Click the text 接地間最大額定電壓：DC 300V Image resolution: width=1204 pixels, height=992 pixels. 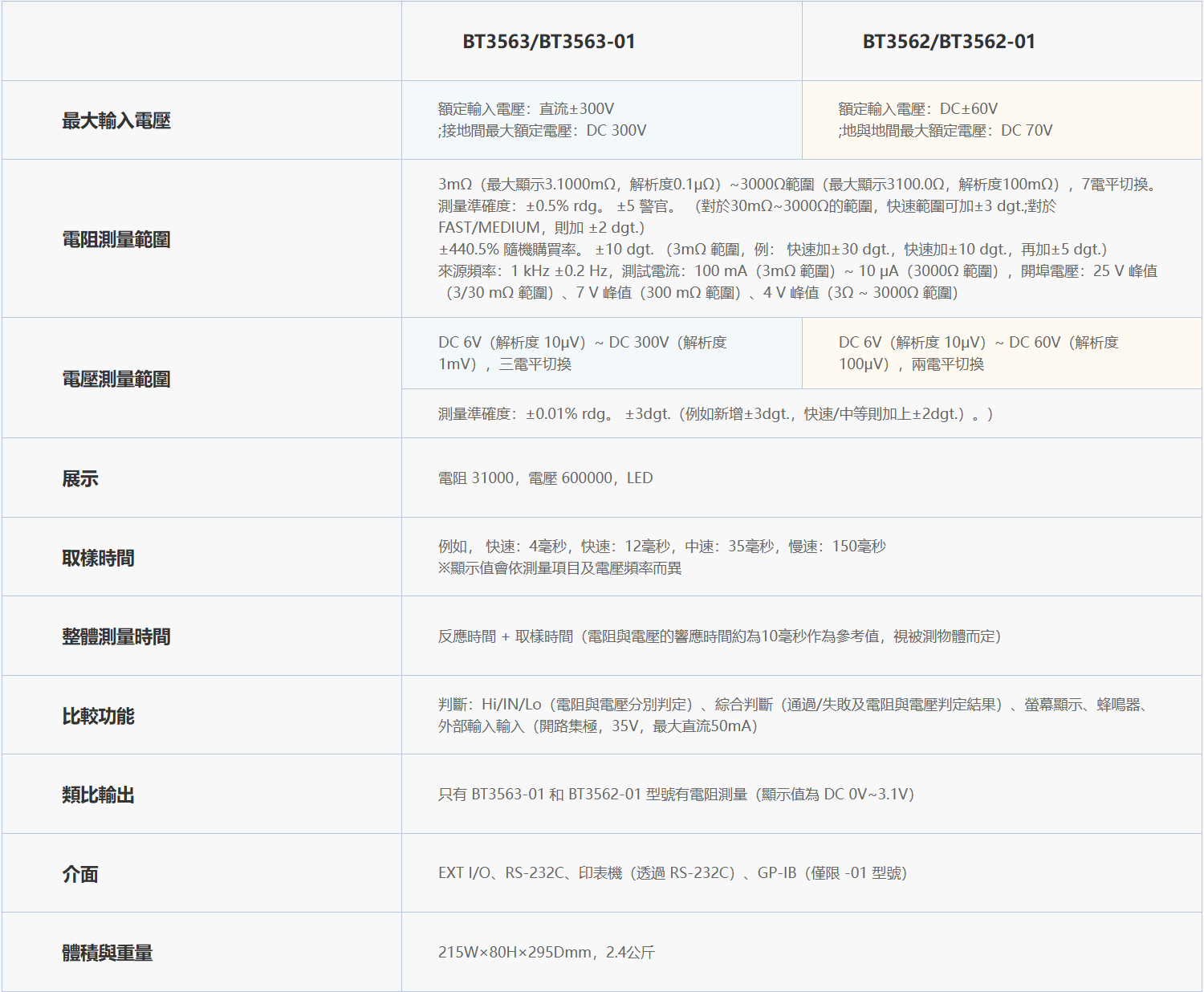(x=544, y=130)
